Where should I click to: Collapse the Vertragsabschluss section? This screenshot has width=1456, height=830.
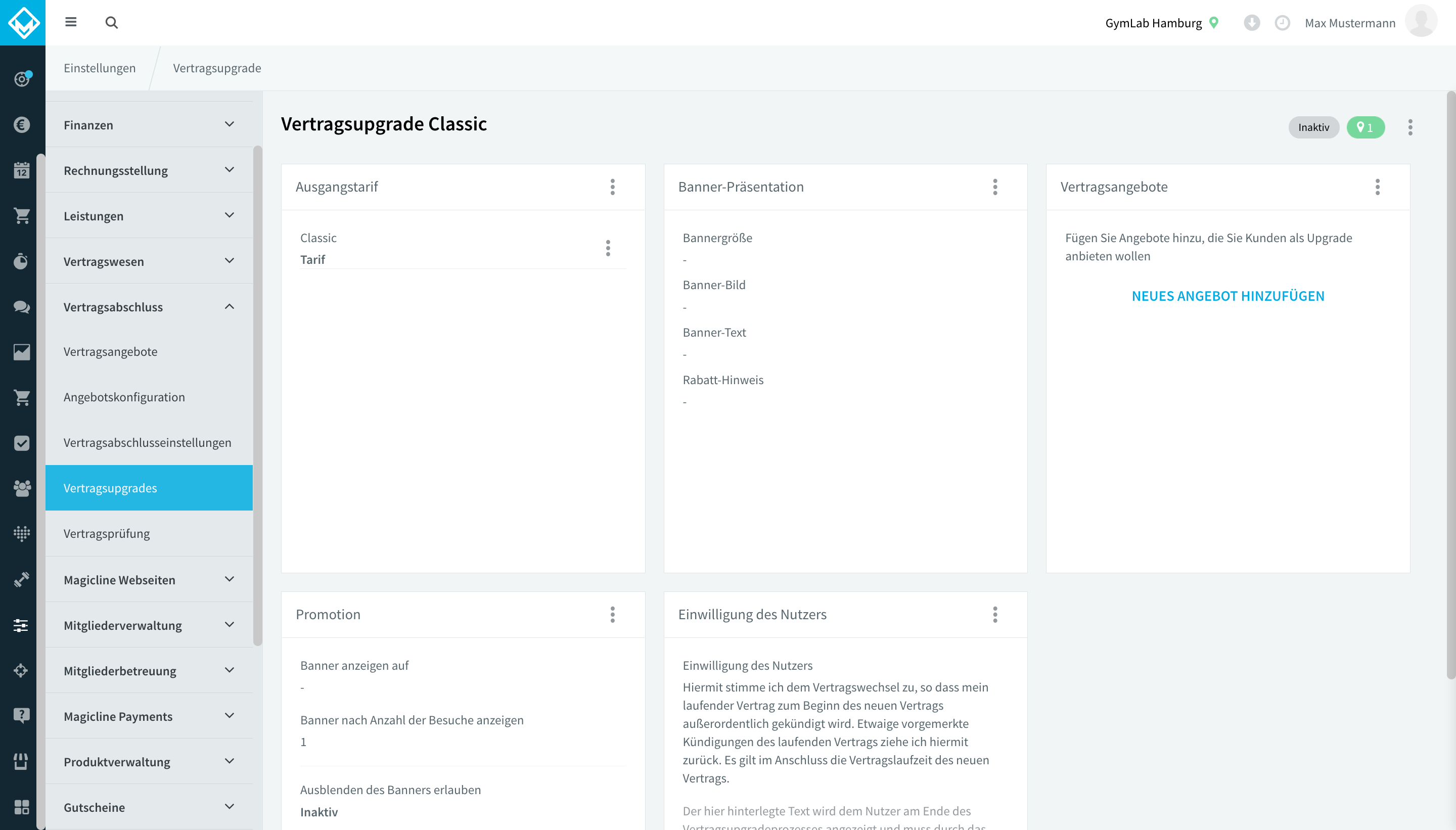click(x=149, y=307)
